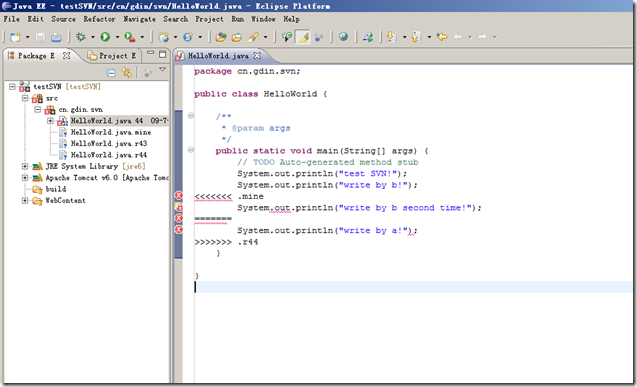Viewport: 637px width, 387px height.
Task: Open the Source menu
Action: pyautogui.click(x=63, y=19)
